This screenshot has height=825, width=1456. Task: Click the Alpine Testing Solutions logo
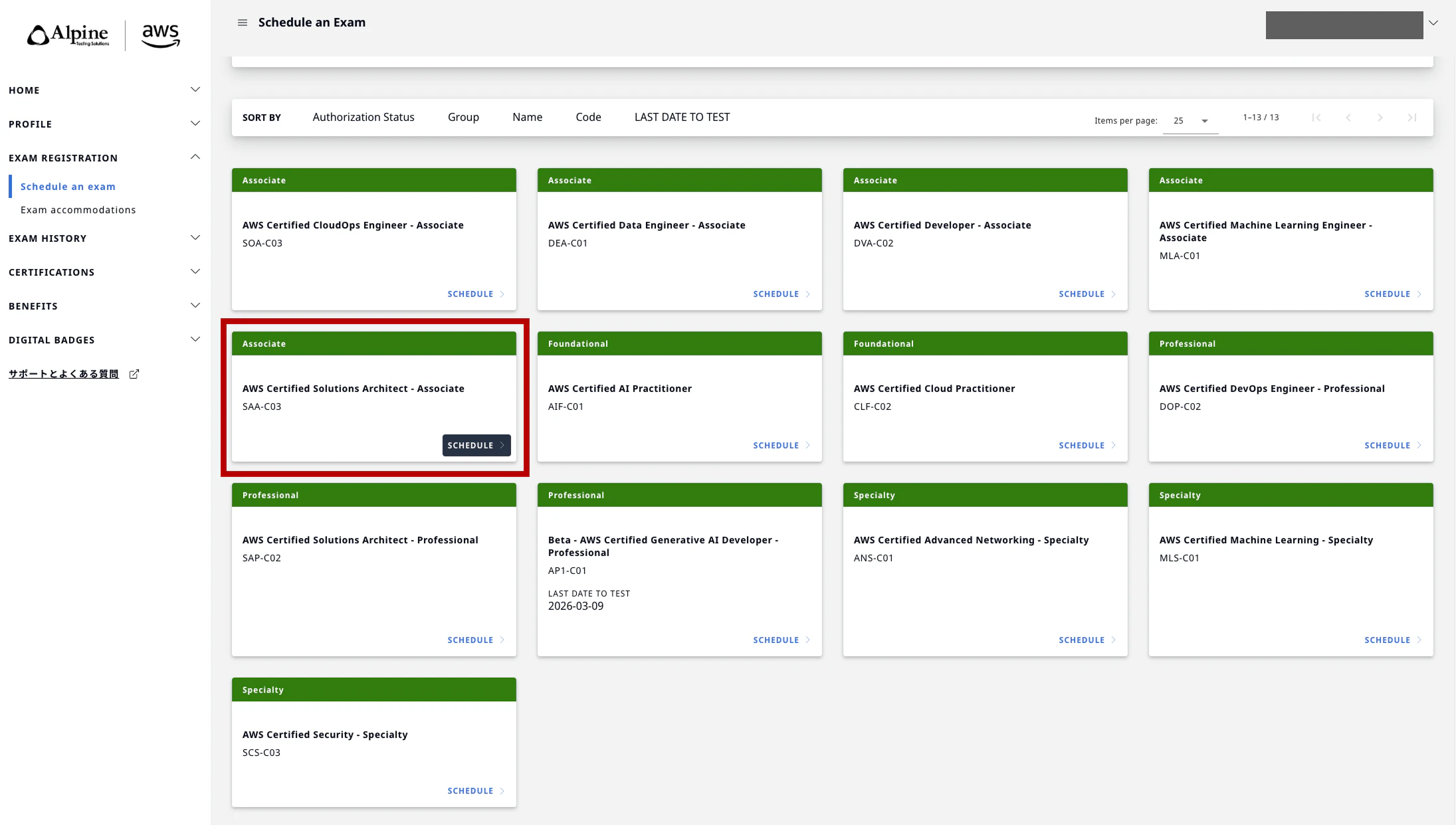pyautogui.click(x=68, y=35)
